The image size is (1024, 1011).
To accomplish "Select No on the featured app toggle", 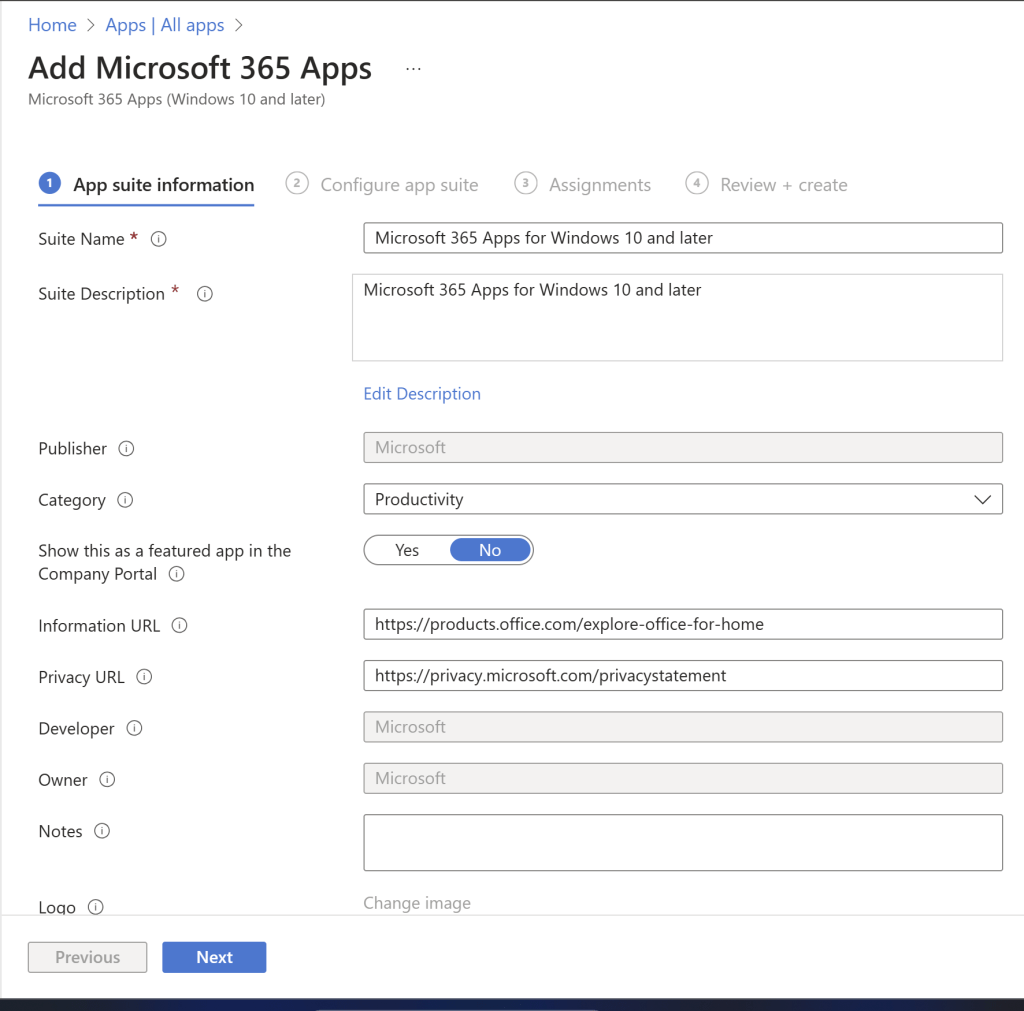I will pos(490,550).
